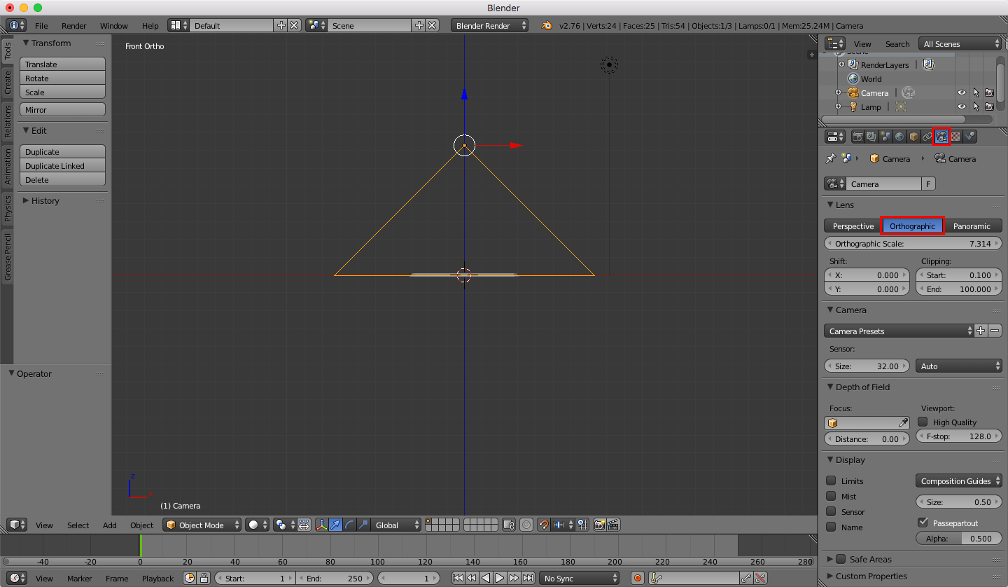This screenshot has height=587, width=1008.
Task: Open the Render menu
Action: pos(73,26)
